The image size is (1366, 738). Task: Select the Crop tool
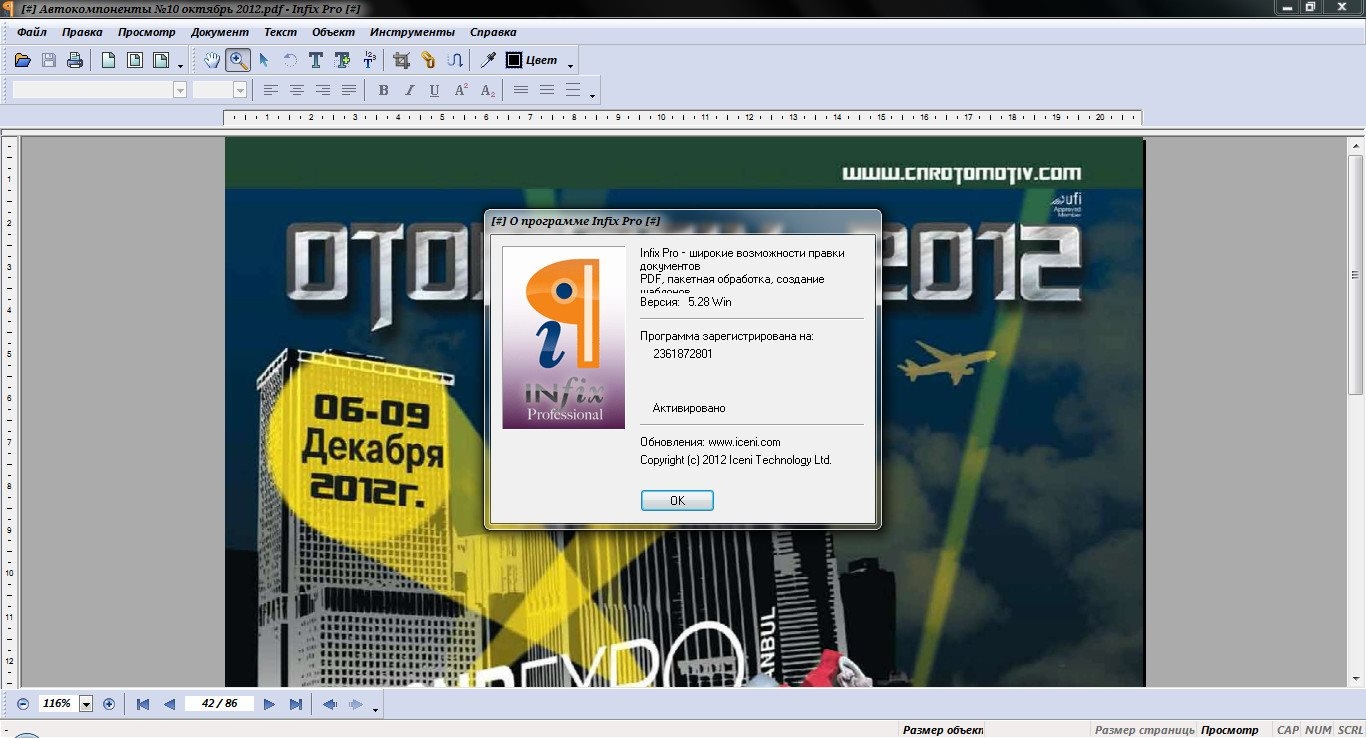402,60
